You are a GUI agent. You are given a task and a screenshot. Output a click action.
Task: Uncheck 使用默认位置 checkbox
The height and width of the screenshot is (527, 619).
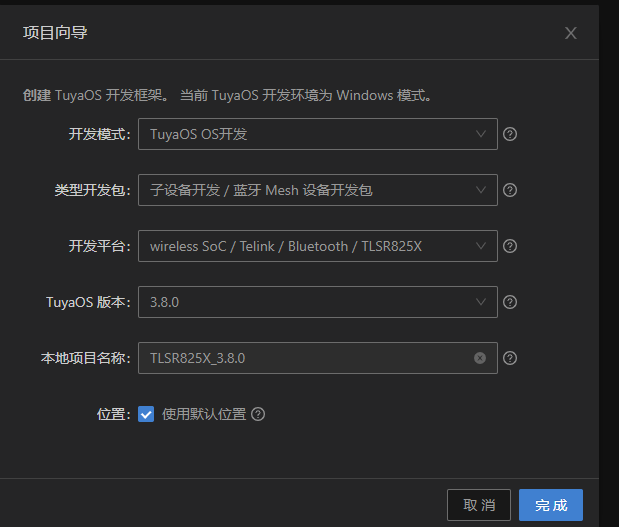[146, 414]
